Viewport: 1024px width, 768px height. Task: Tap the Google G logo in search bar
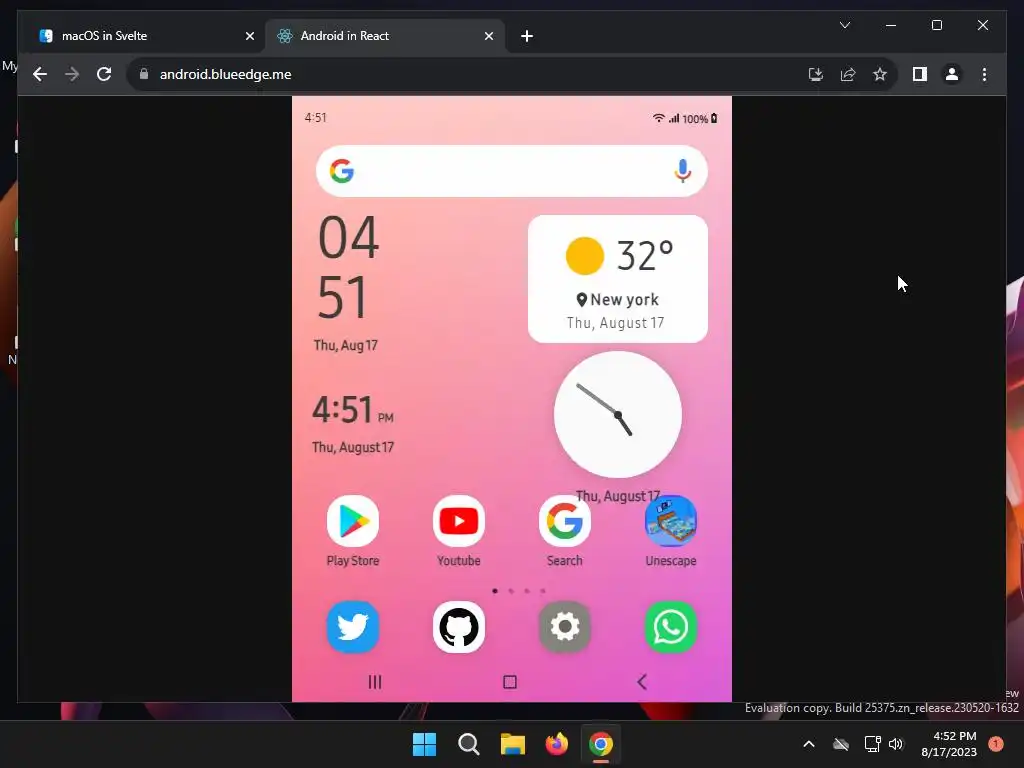[x=342, y=171]
